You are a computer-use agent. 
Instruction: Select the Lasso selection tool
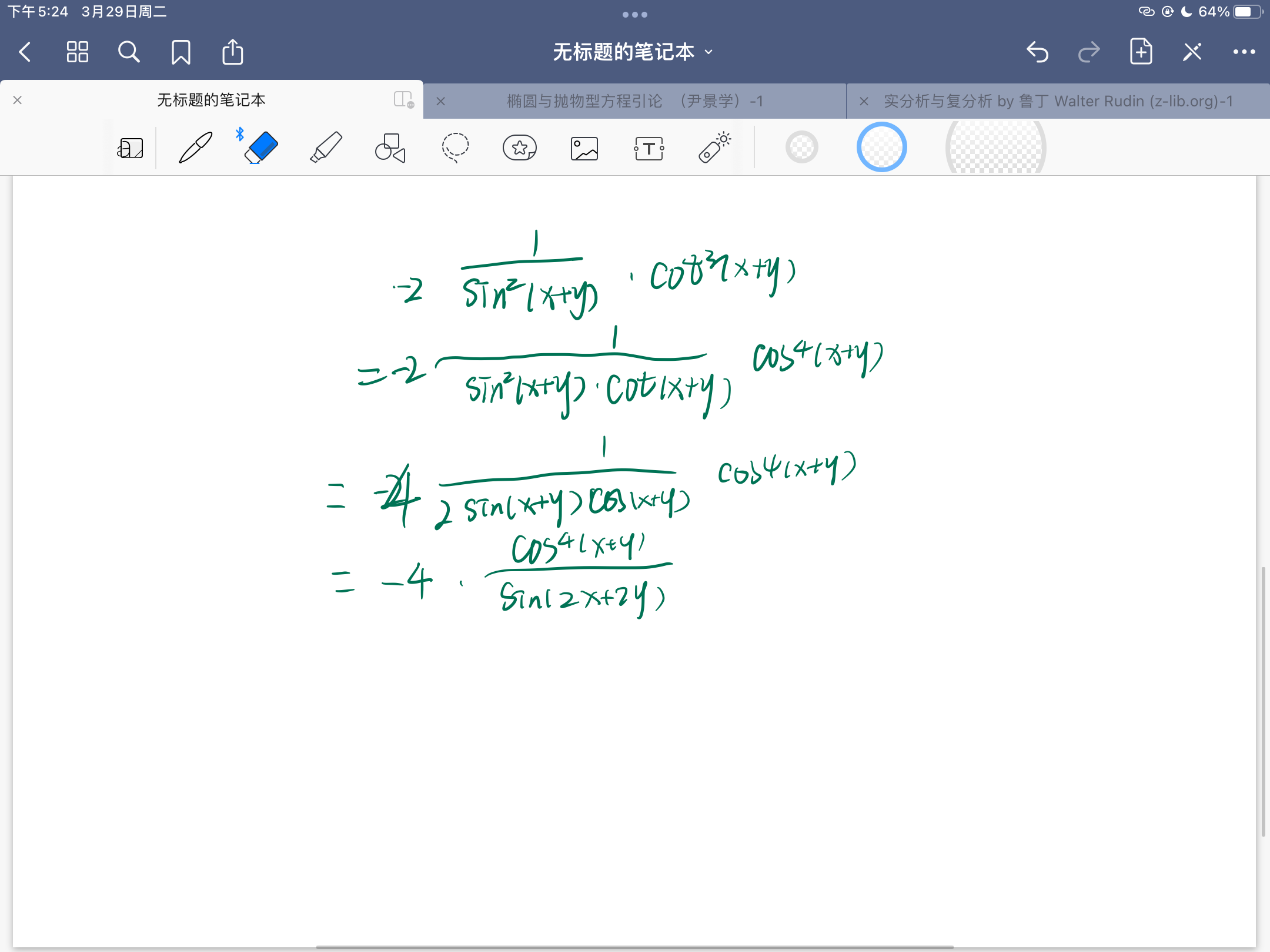coord(455,148)
